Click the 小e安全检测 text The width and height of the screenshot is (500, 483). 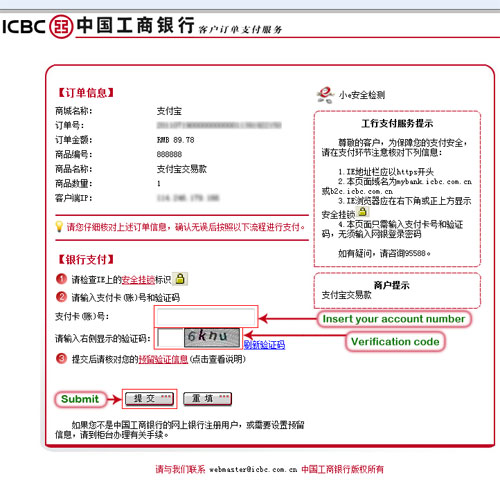point(362,95)
